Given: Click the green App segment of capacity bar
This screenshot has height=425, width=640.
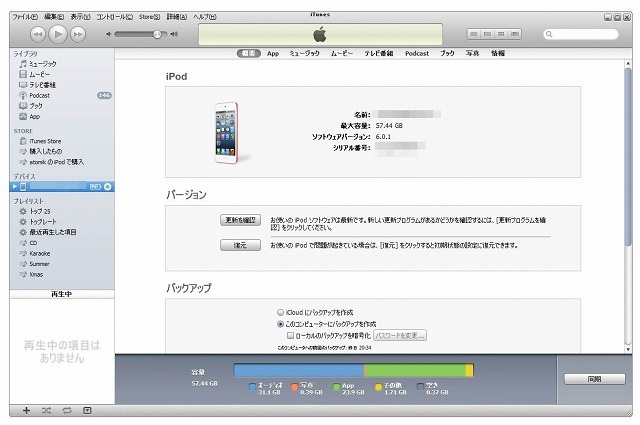Looking at the screenshot, I should click(415, 370).
